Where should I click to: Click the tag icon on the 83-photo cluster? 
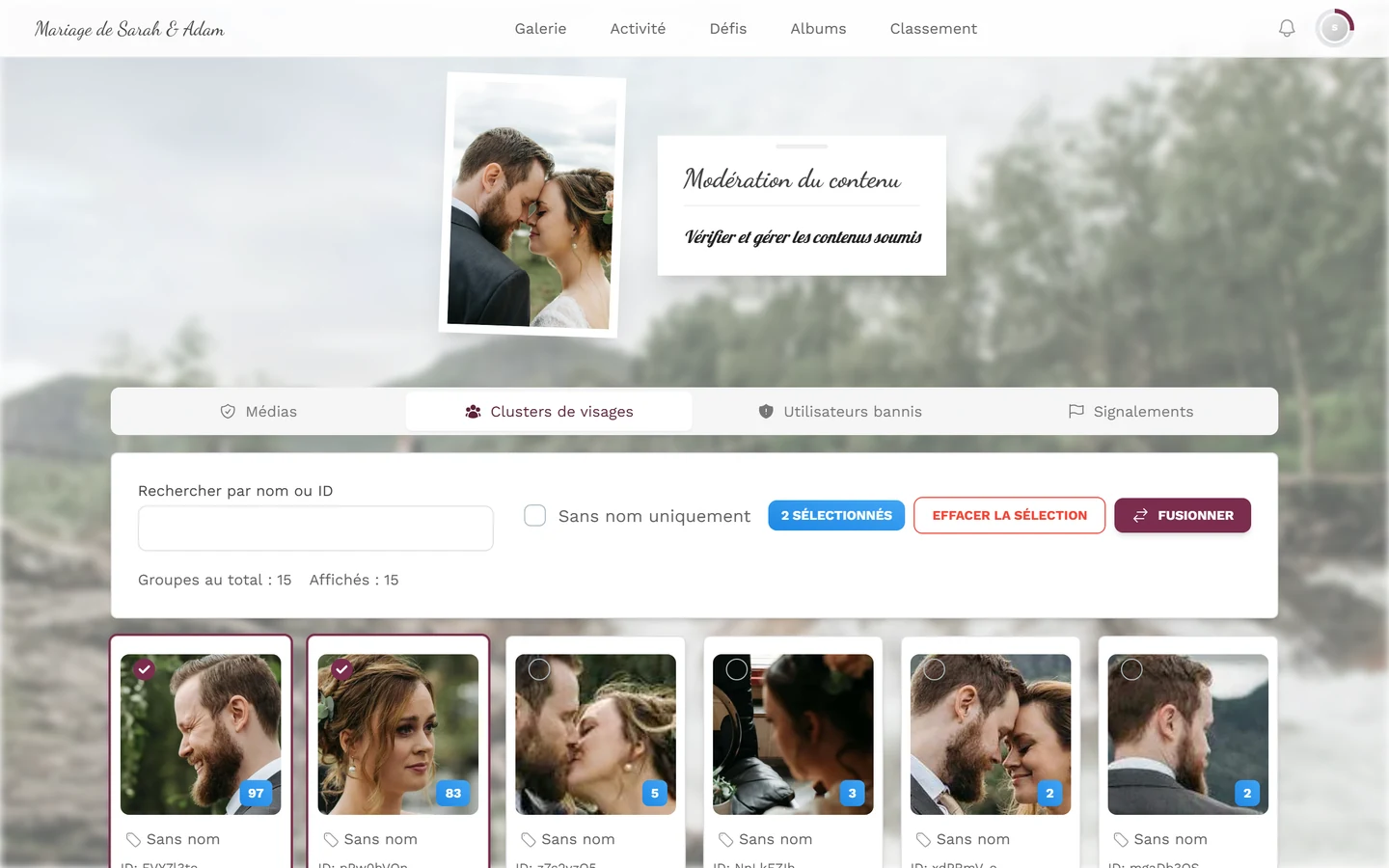[x=331, y=840]
